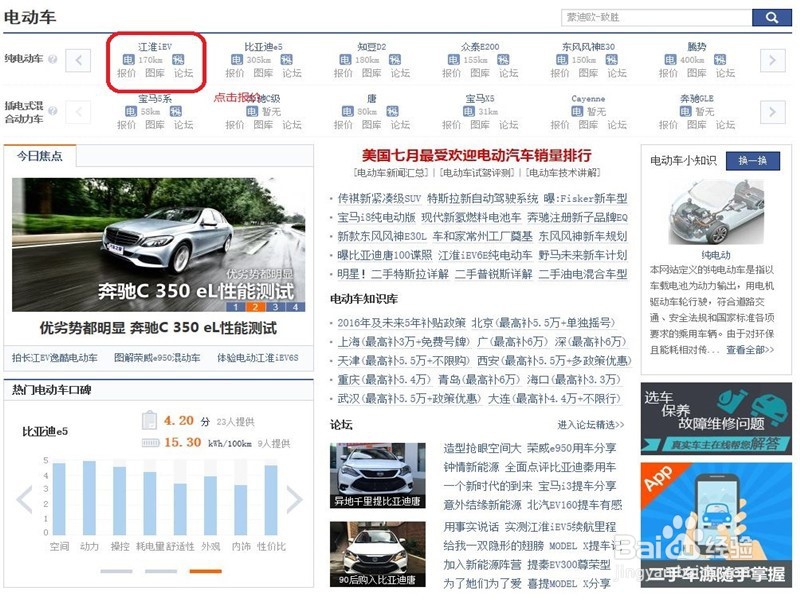This screenshot has width=800, height=600.
Task: Open 拍长江EV逸酷电动车 link
Action: (x=55, y=358)
